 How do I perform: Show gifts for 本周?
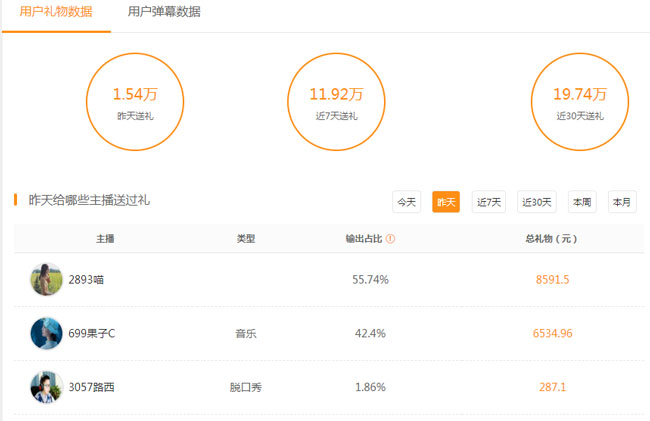[x=582, y=202]
